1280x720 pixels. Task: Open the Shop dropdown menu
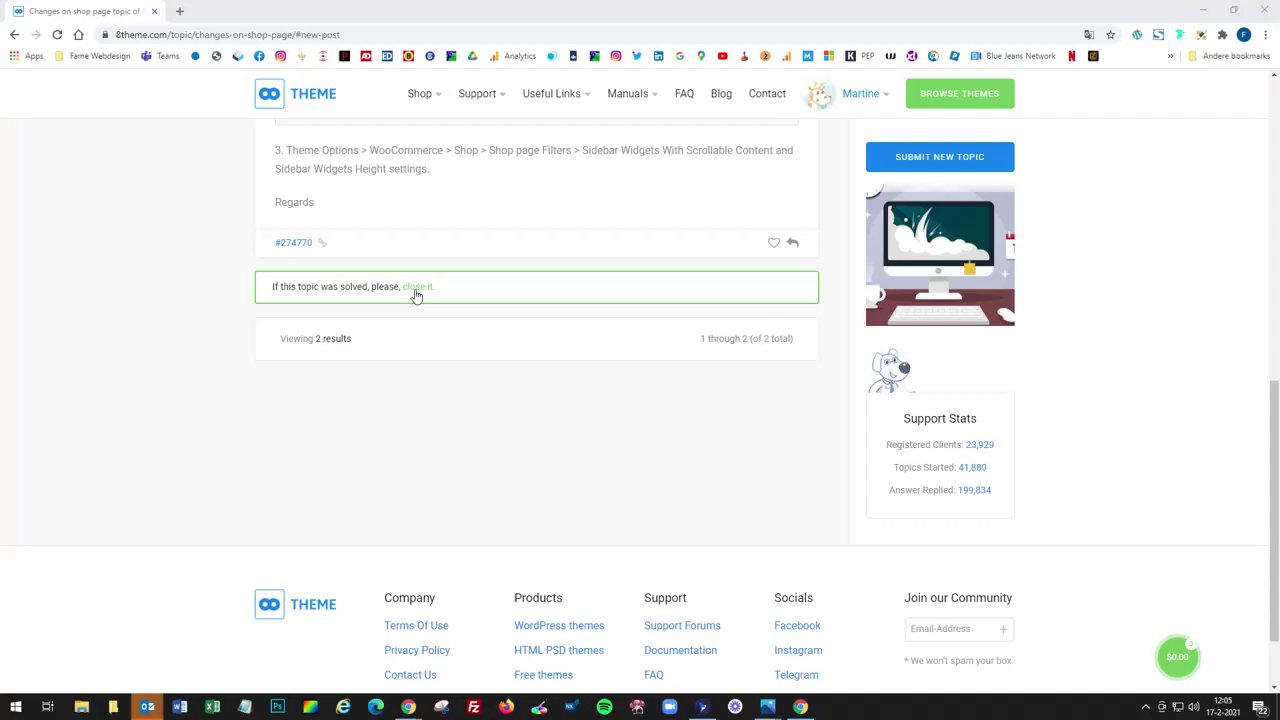click(x=424, y=94)
